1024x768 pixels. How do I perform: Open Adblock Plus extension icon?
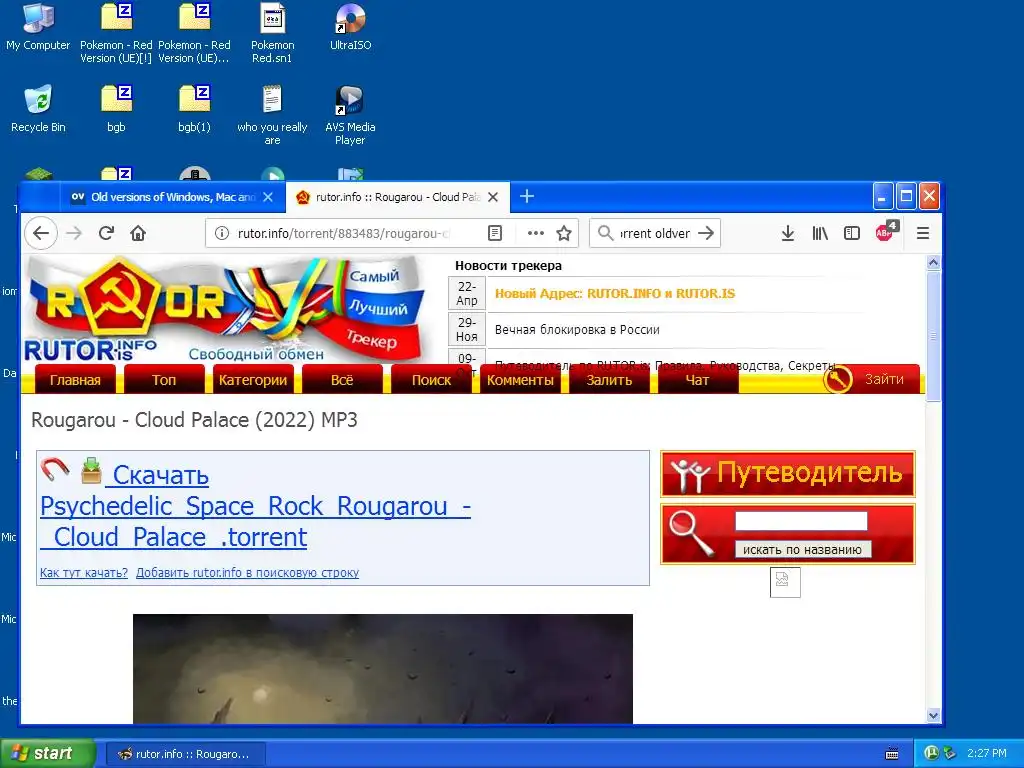click(x=886, y=231)
